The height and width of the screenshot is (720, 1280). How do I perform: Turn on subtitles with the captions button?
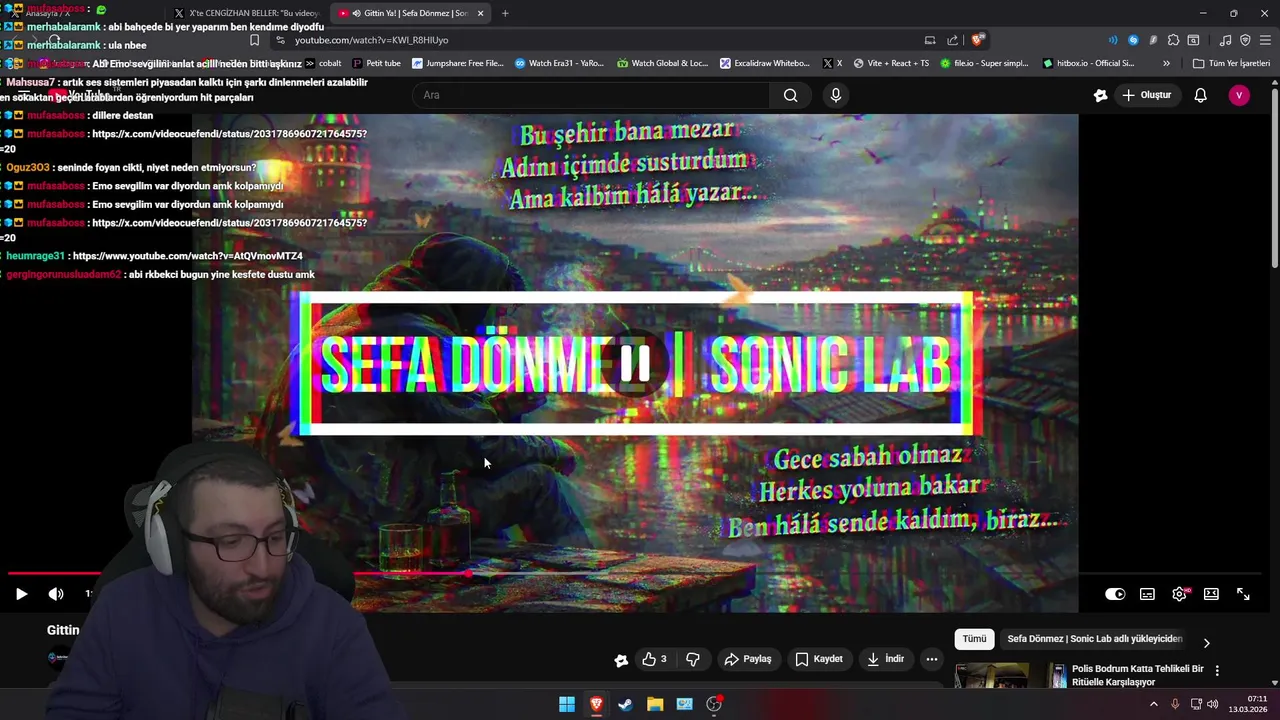tap(1147, 594)
